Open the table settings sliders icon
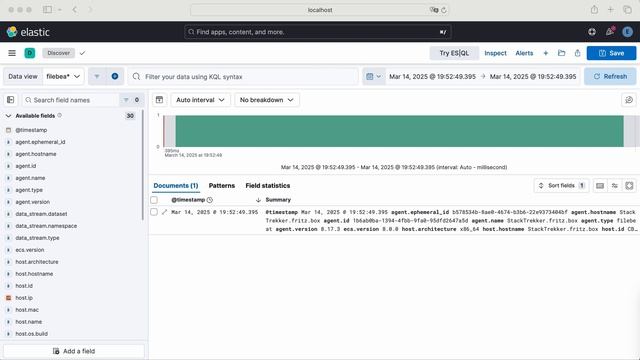 pos(615,186)
